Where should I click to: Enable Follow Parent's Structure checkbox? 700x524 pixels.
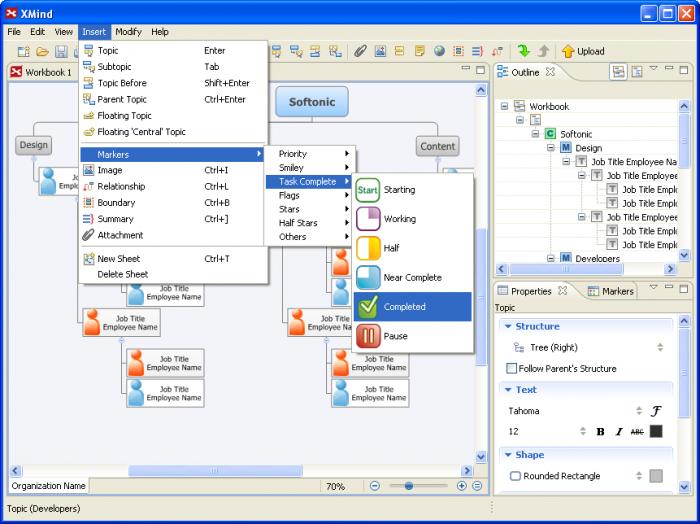[x=512, y=369]
